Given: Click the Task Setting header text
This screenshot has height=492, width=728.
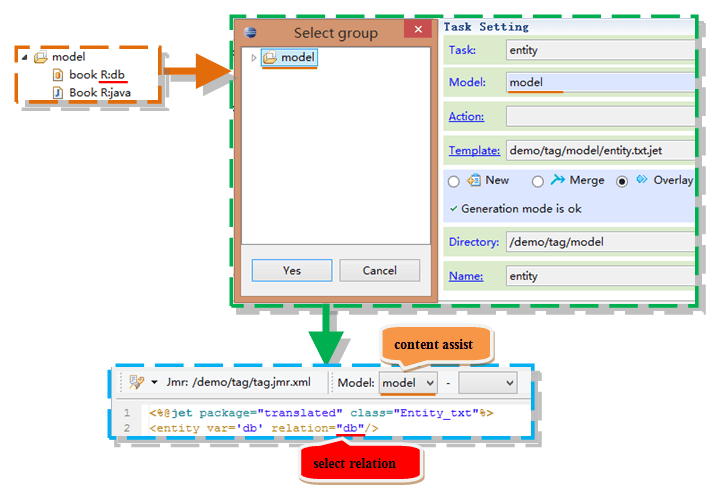Looking at the screenshot, I should tap(486, 27).
